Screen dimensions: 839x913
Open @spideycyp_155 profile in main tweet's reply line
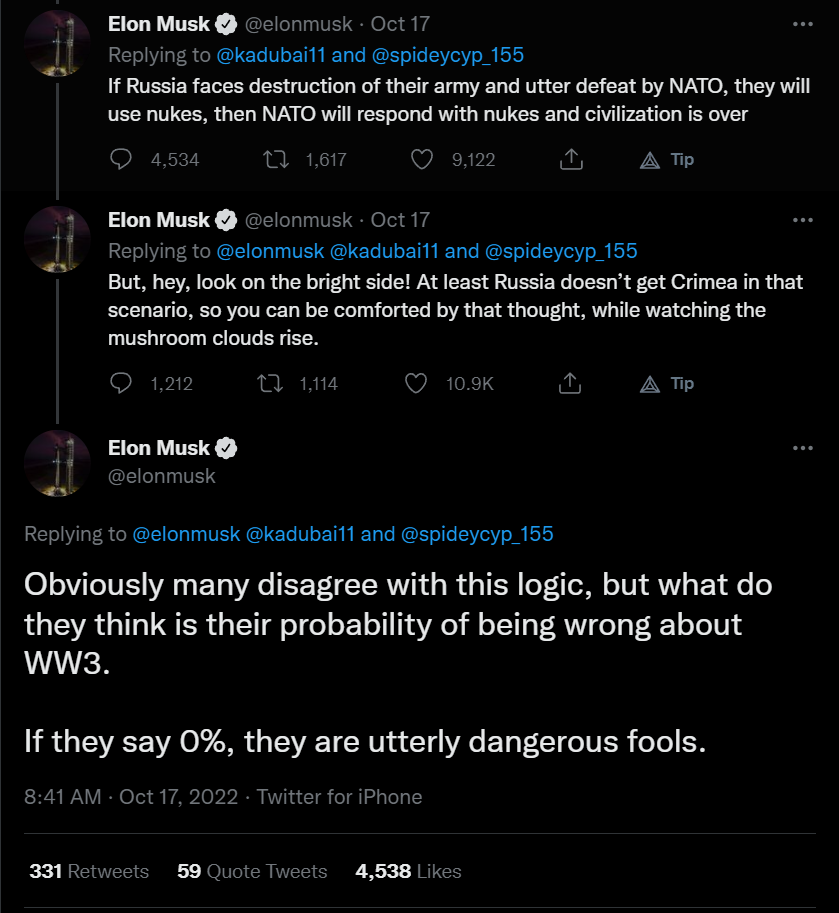pyautogui.click(x=477, y=534)
